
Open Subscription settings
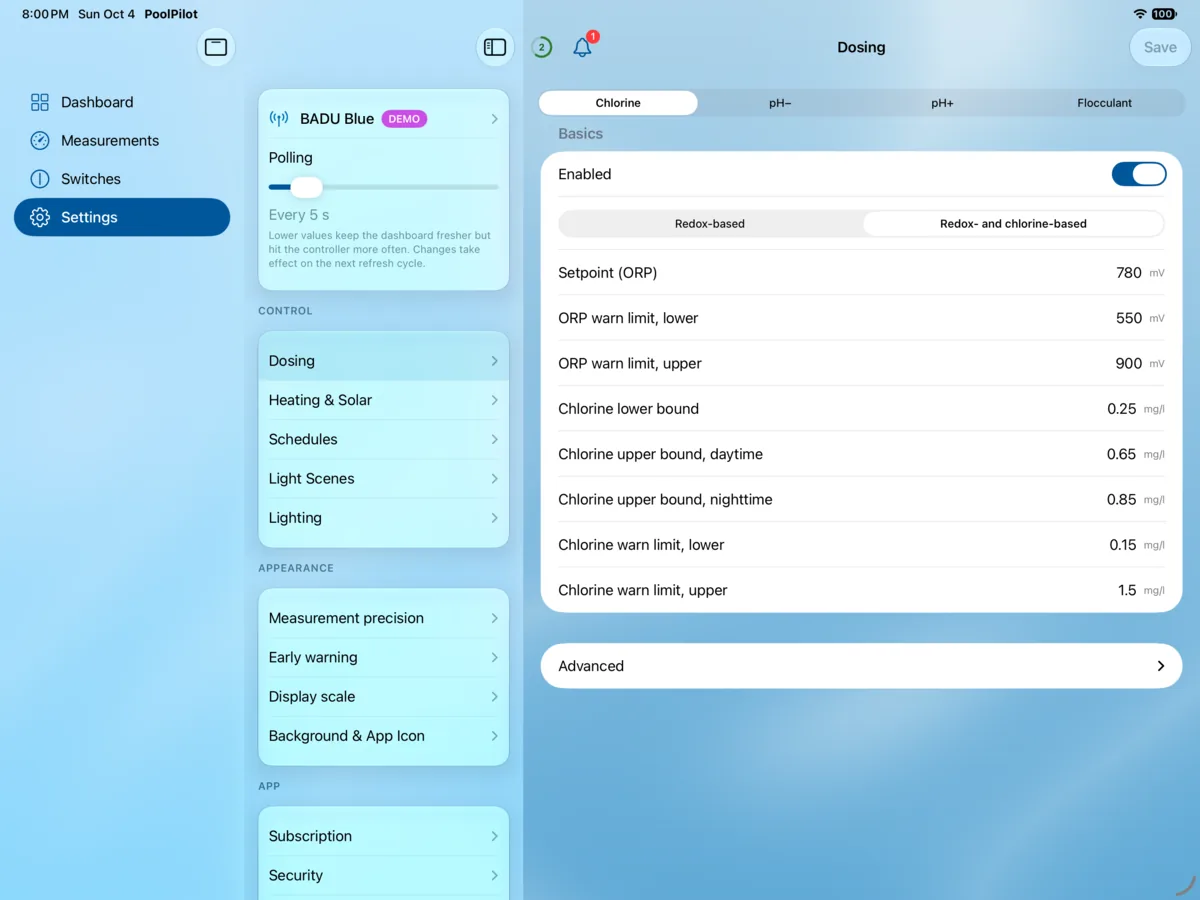[x=384, y=836]
